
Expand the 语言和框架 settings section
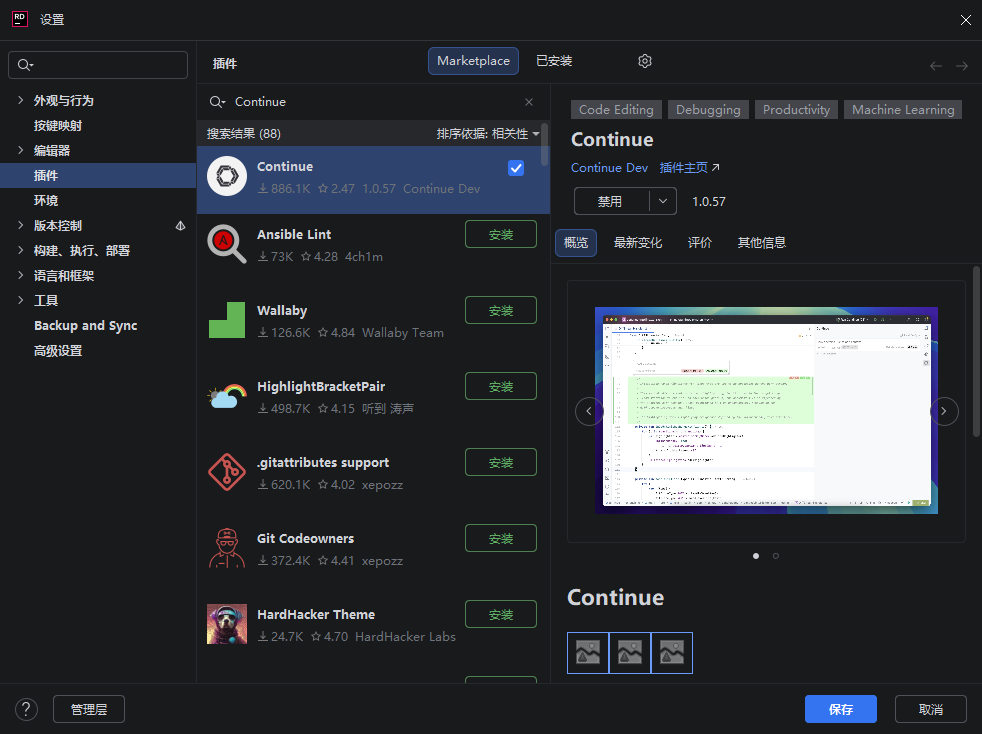click(x=20, y=276)
